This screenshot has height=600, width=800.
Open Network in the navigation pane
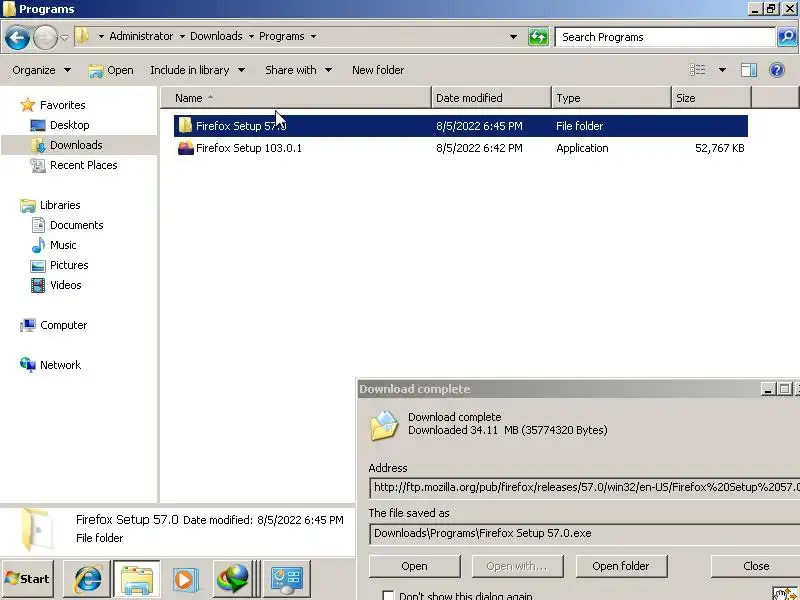(x=60, y=365)
